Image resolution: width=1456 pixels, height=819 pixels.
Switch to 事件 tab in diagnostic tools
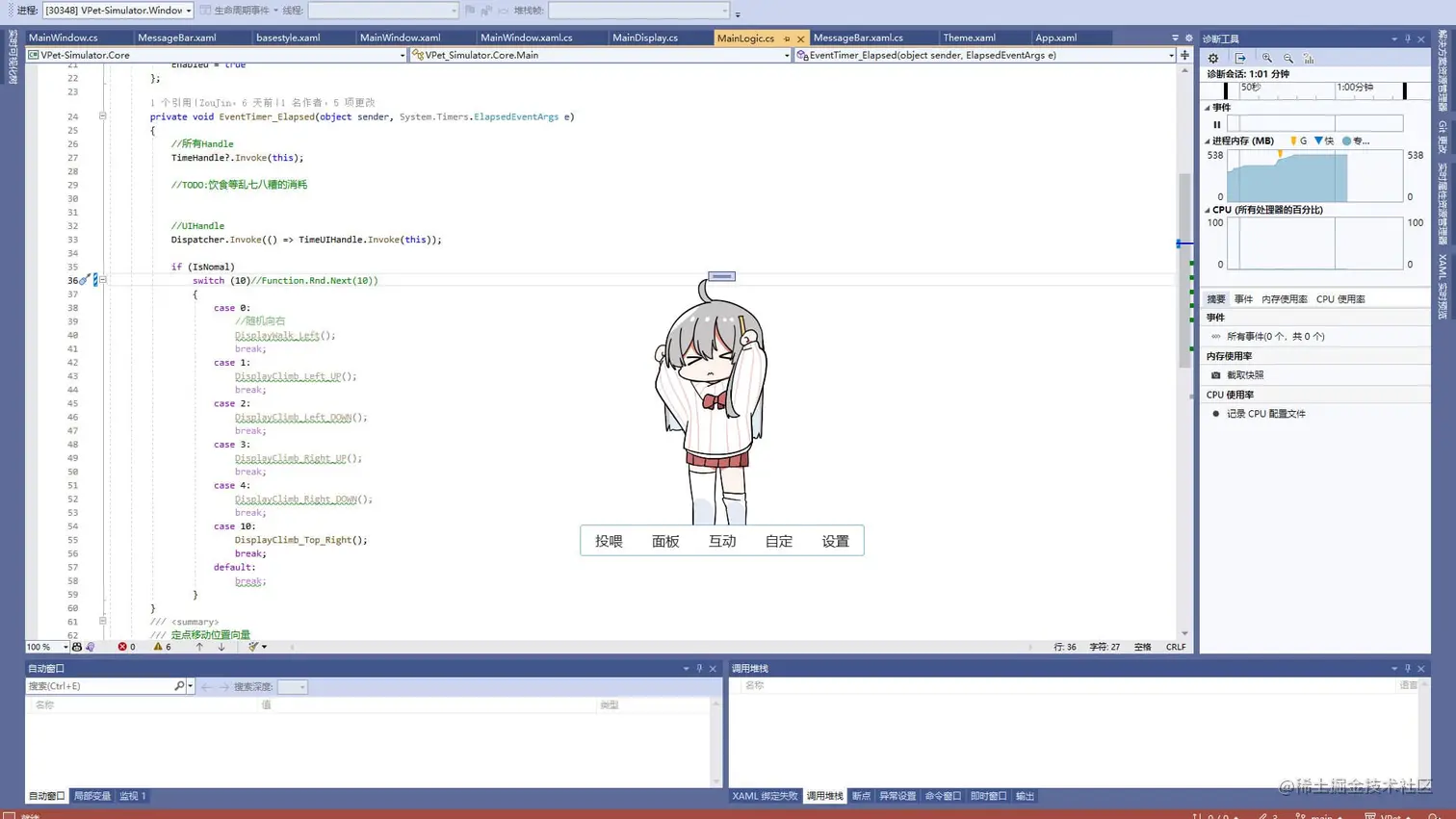click(x=1243, y=299)
